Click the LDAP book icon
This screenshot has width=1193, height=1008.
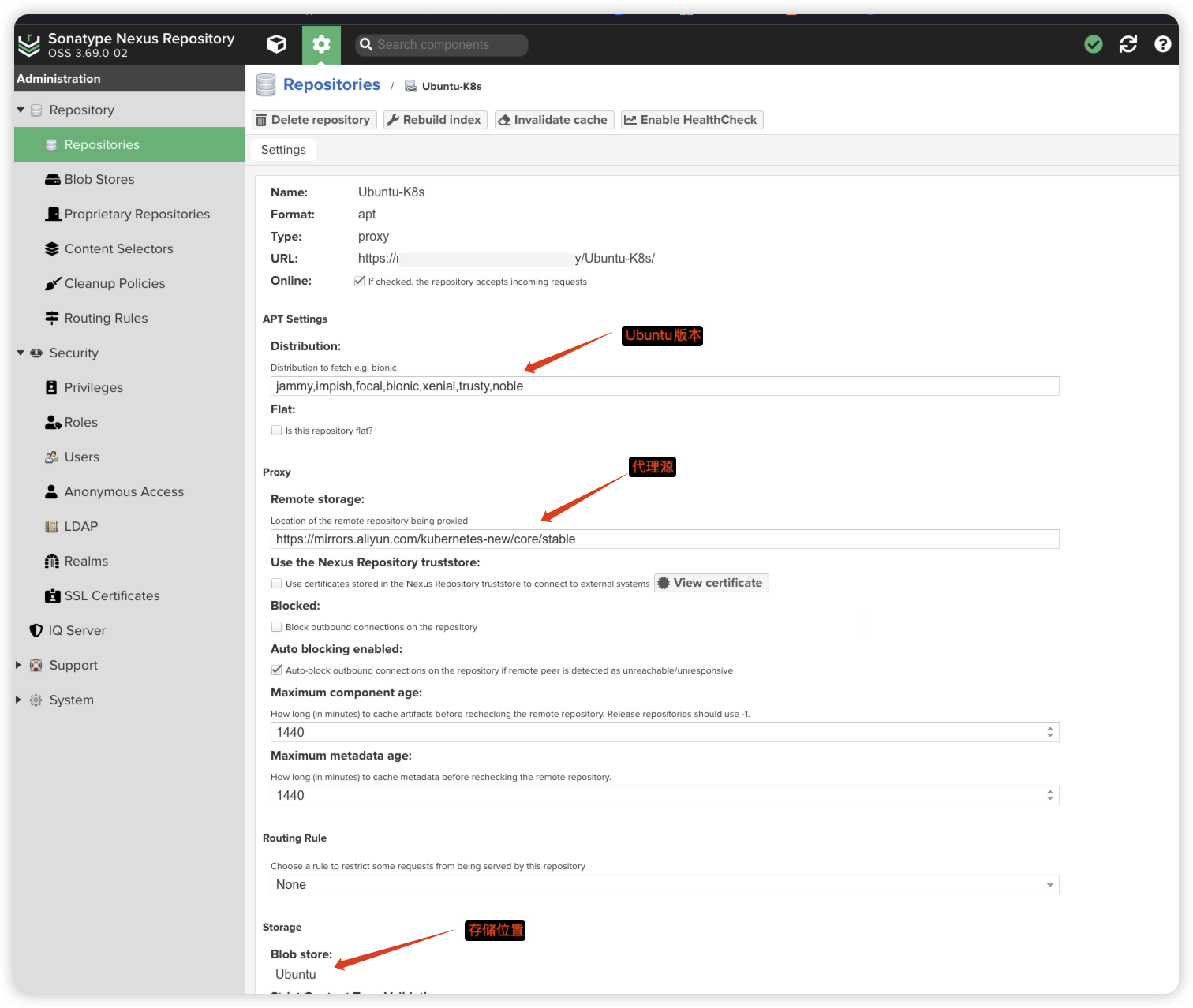tap(51, 526)
